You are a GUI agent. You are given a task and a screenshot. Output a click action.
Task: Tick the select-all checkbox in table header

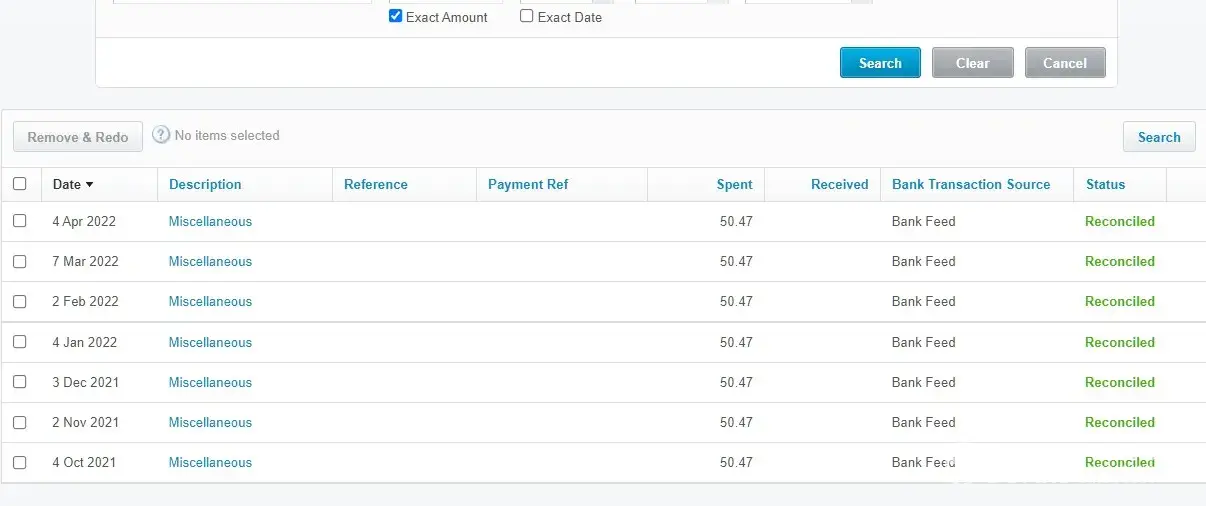[x=20, y=184]
